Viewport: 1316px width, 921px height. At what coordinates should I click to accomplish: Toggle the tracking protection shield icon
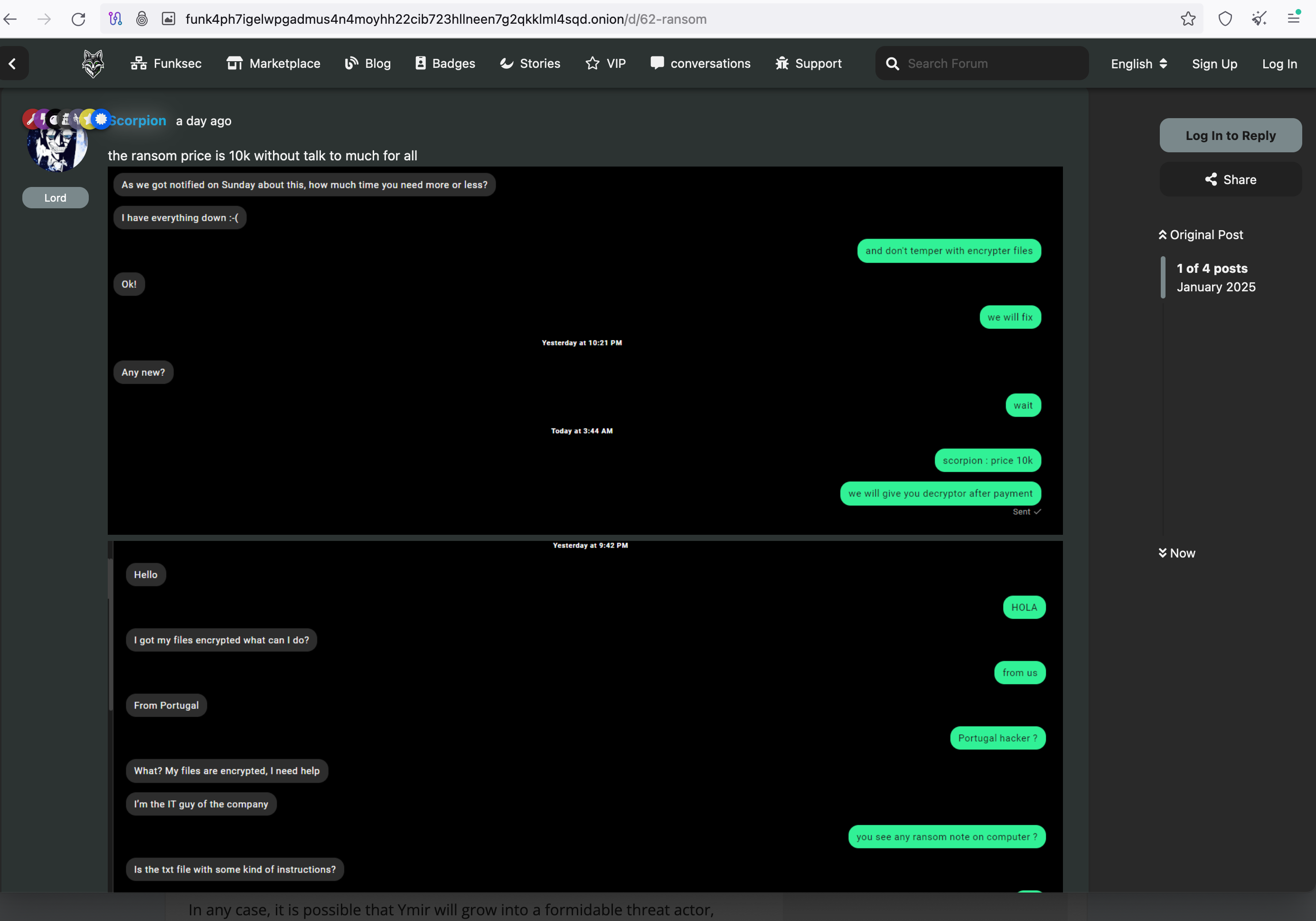click(x=1225, y=19)
